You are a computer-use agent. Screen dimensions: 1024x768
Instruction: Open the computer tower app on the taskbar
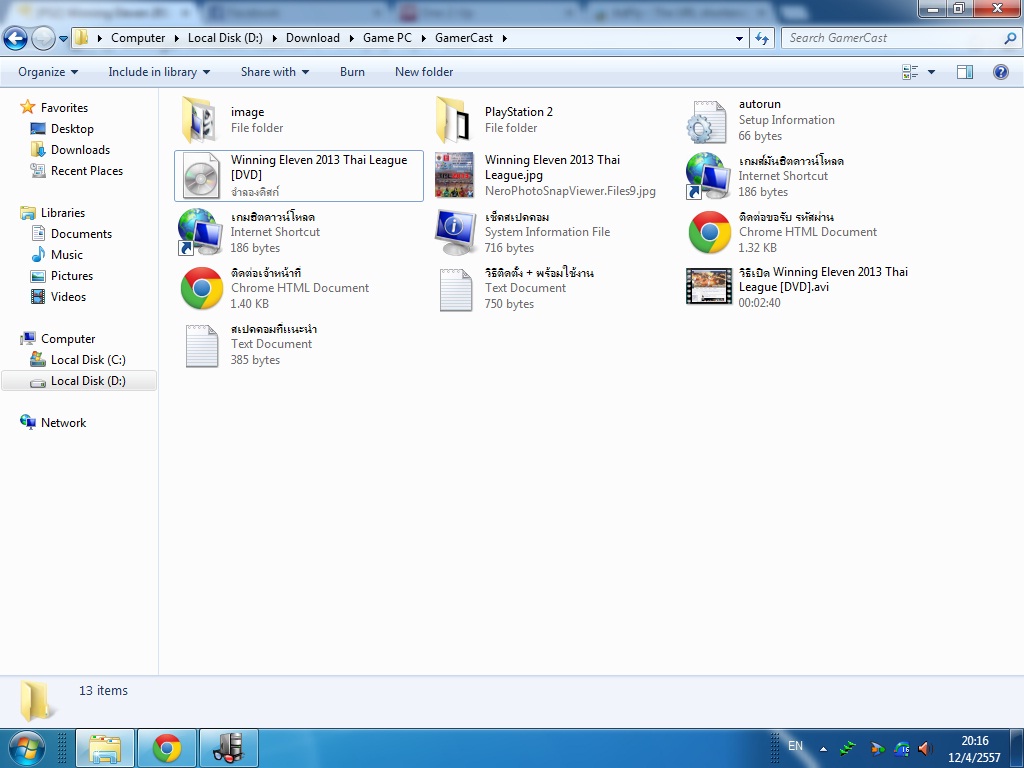[228, 748]
